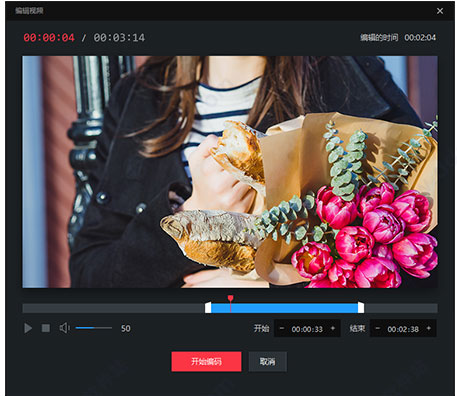This screenshot has width=457, height=396.
Task: Click the end time field 00:02:38
Action: pos(403,329)
